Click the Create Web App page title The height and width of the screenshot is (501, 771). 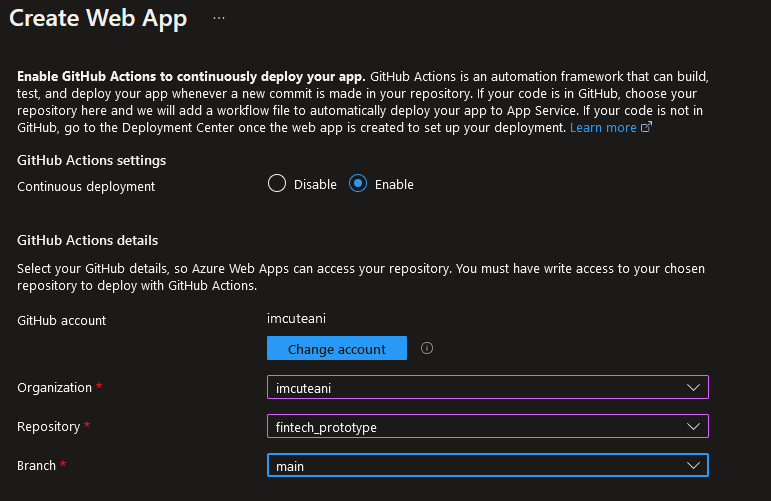[x=98, y=19]
